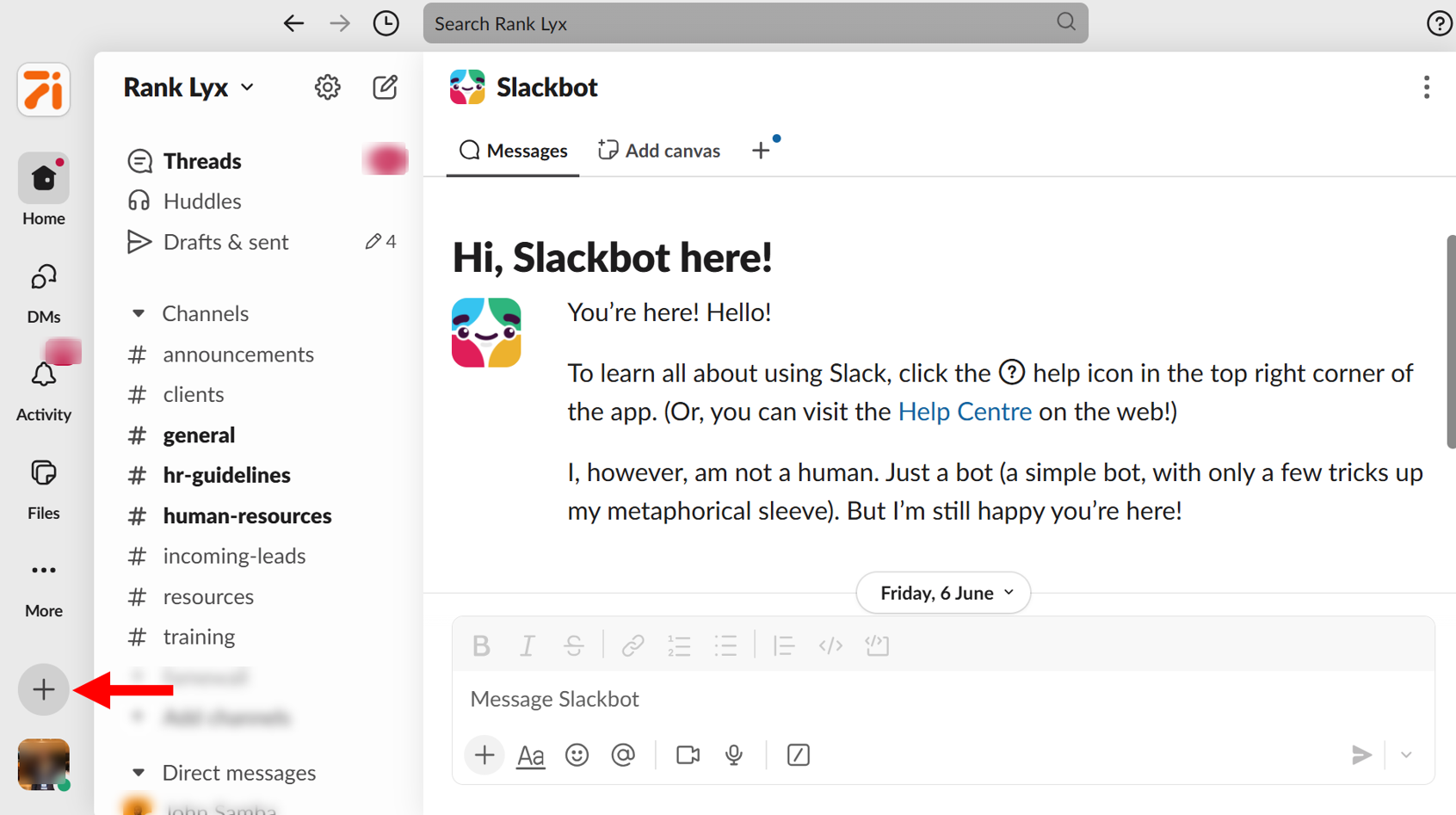Screen dimensions: 1456x815
Task: Open workspace preferences via the gear icon
Action: click(327, 87)
